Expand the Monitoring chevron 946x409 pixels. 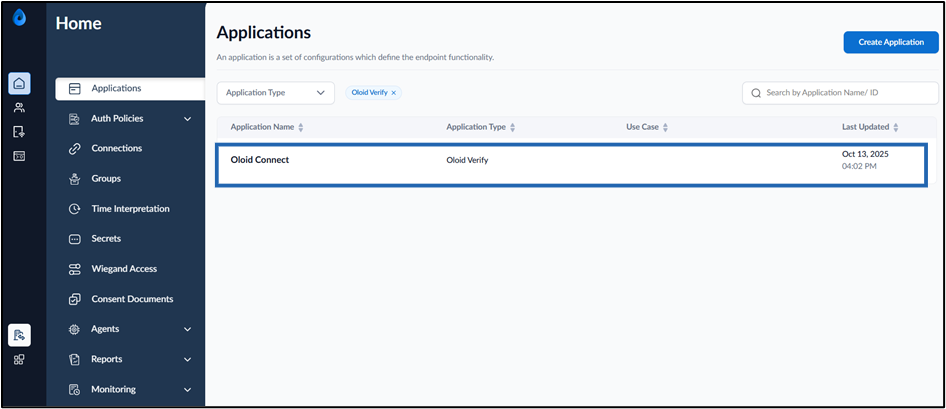coord(187,390)
